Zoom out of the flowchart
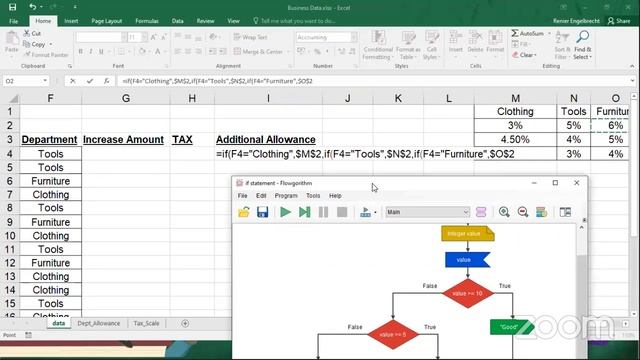This screenshot has height=360, width=640. pos(523,212)
